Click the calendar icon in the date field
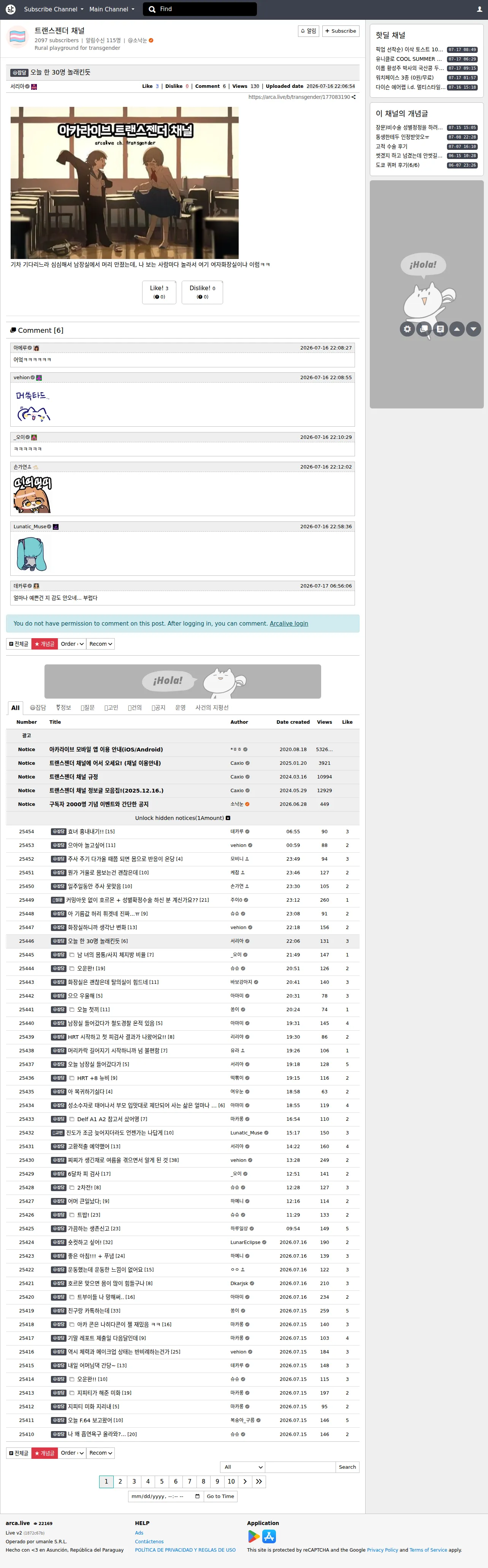The image size is (488, 1568). [x=197, y=1496]
